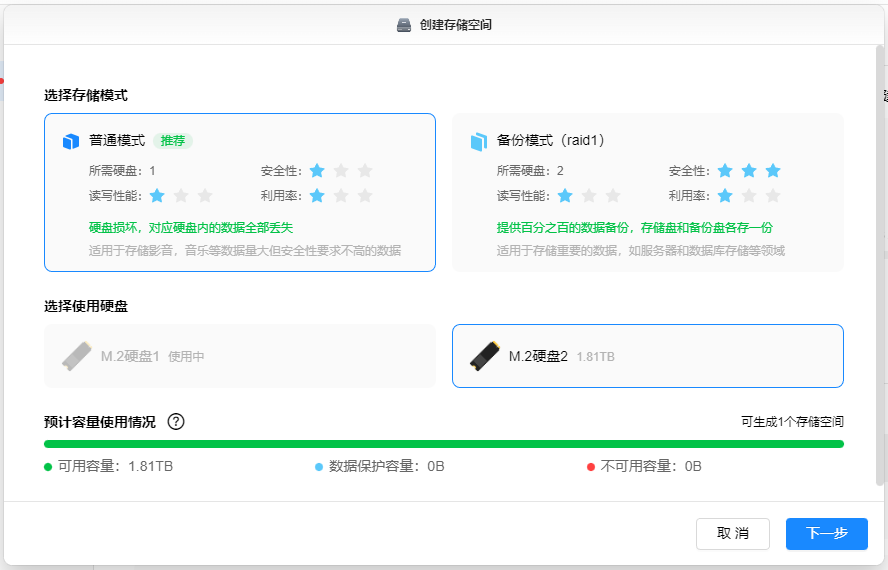Click the 备份模式 (raid1) mode icon
The image size is (888, 570).
(478, 142)
